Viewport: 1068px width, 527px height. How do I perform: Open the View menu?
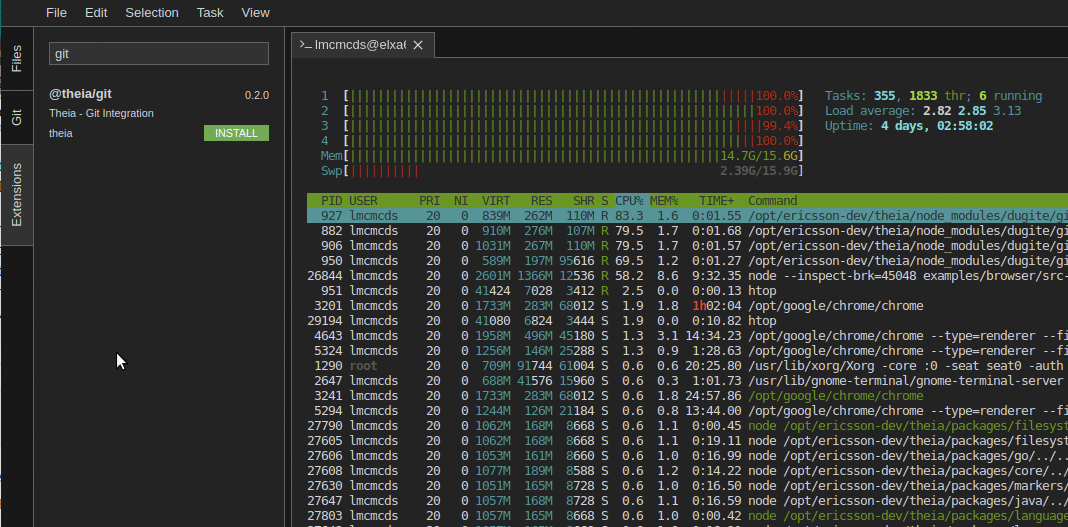click(x=255, y=13)
